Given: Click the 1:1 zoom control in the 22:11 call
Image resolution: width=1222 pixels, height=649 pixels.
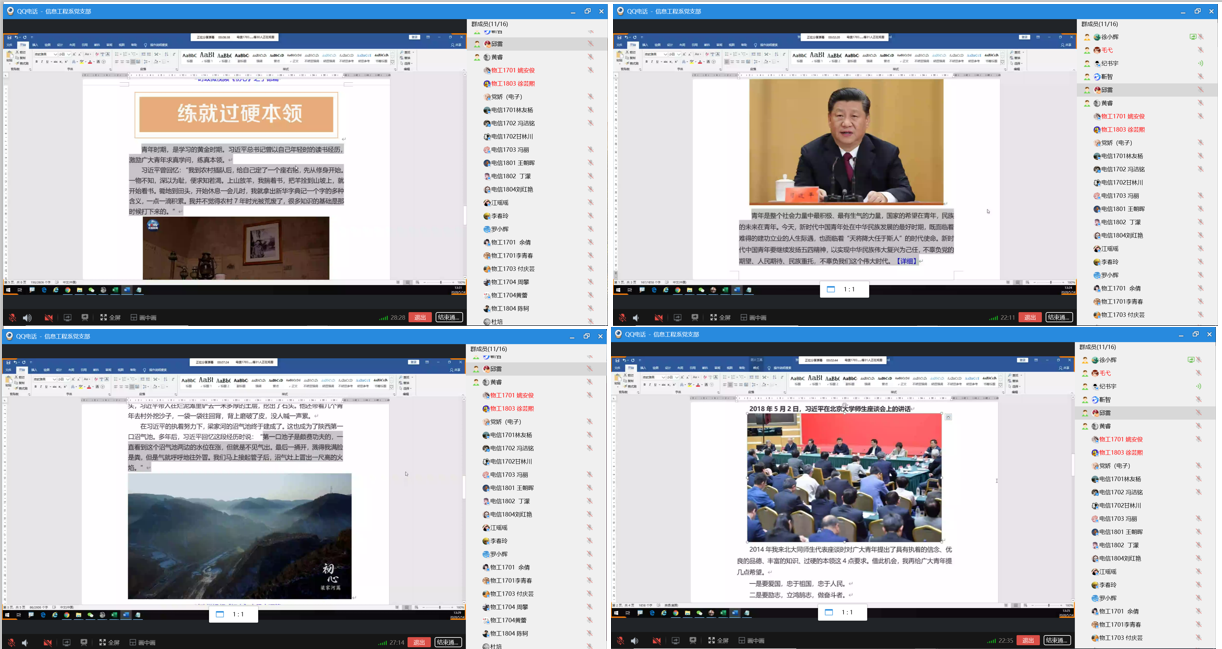Looking at the screenshot, I should click(x=848, y=290).
